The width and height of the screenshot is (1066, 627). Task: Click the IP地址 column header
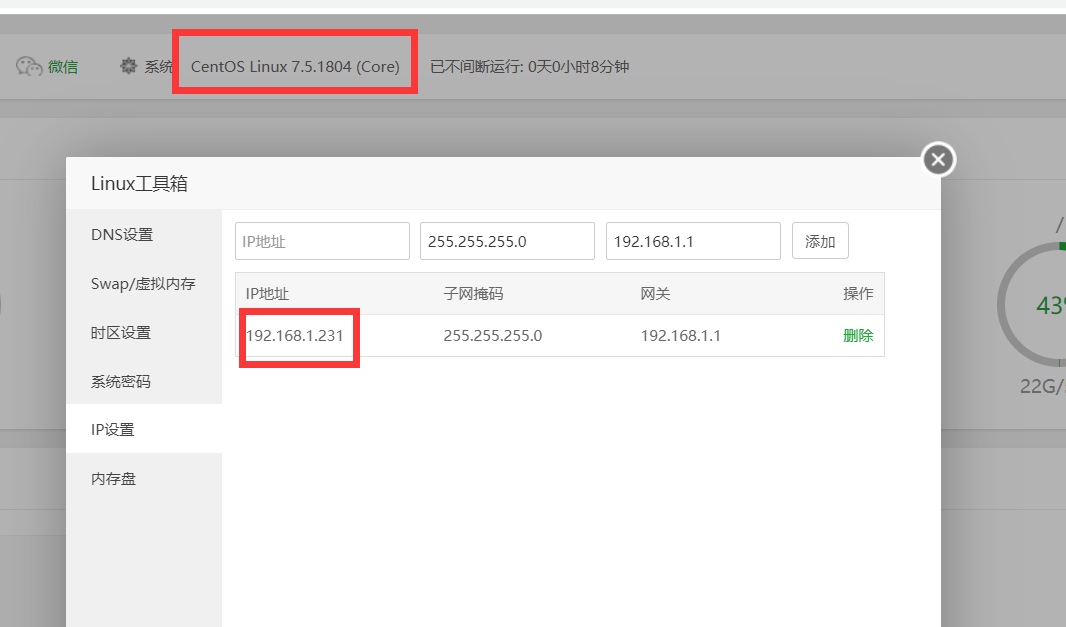point(267,294)
